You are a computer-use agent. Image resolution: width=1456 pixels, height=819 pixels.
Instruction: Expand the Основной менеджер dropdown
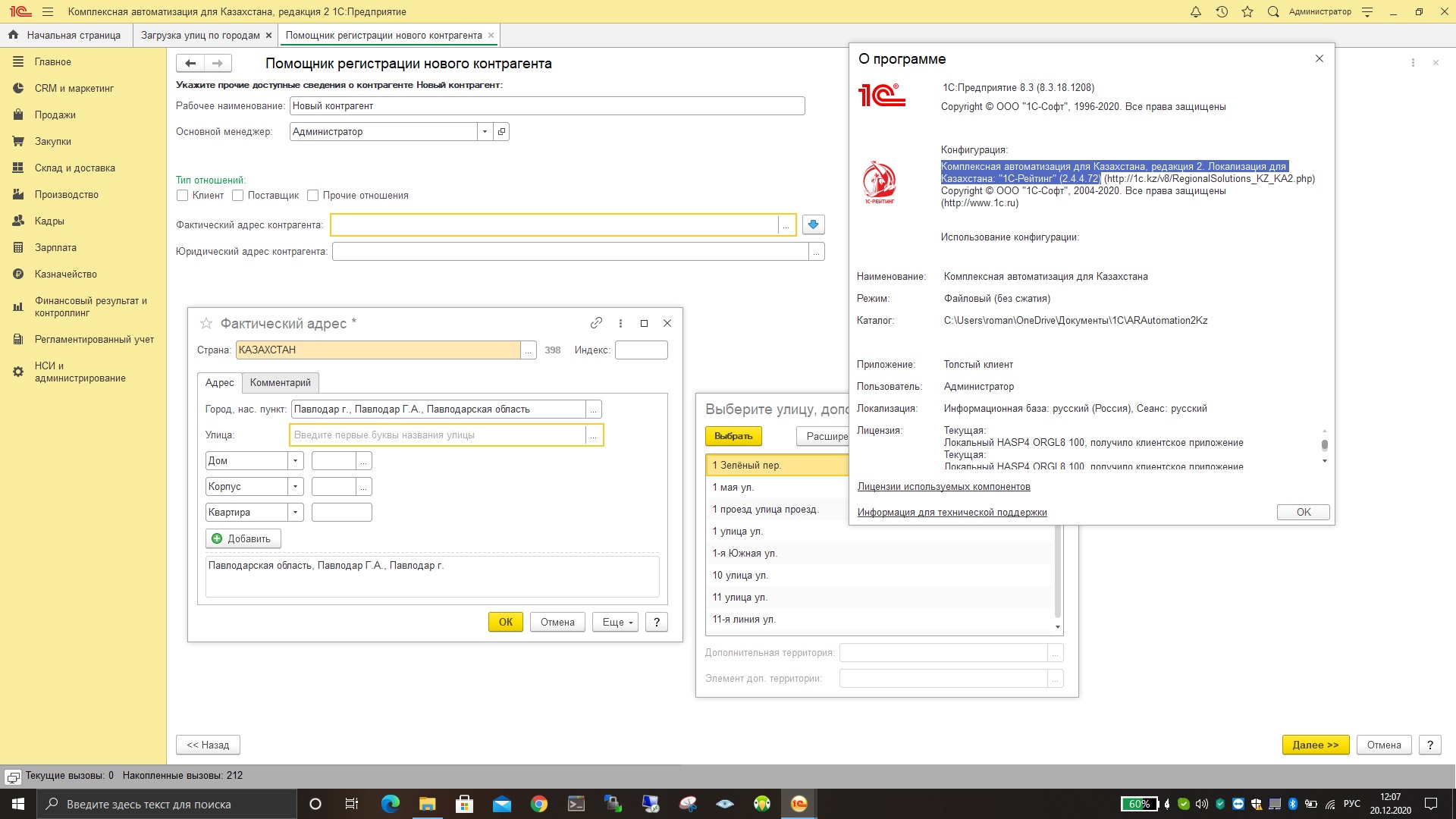(485, 131)
